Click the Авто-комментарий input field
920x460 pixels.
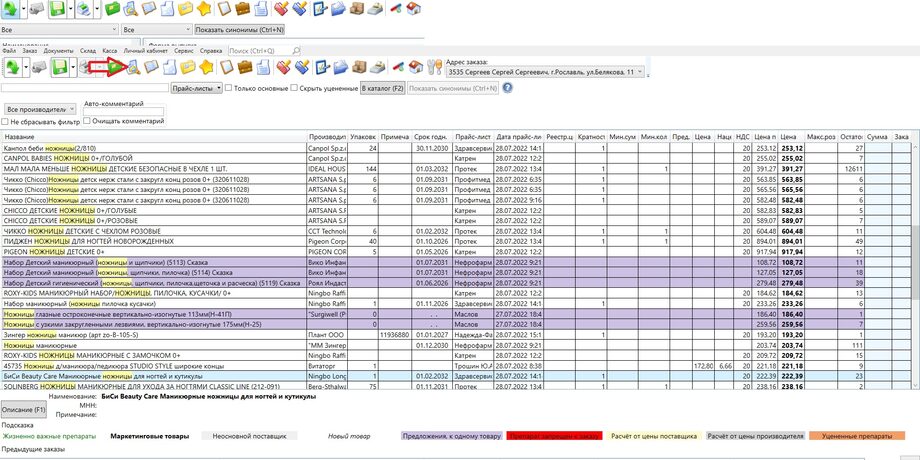pyautogui.click(x=124, y=111)
